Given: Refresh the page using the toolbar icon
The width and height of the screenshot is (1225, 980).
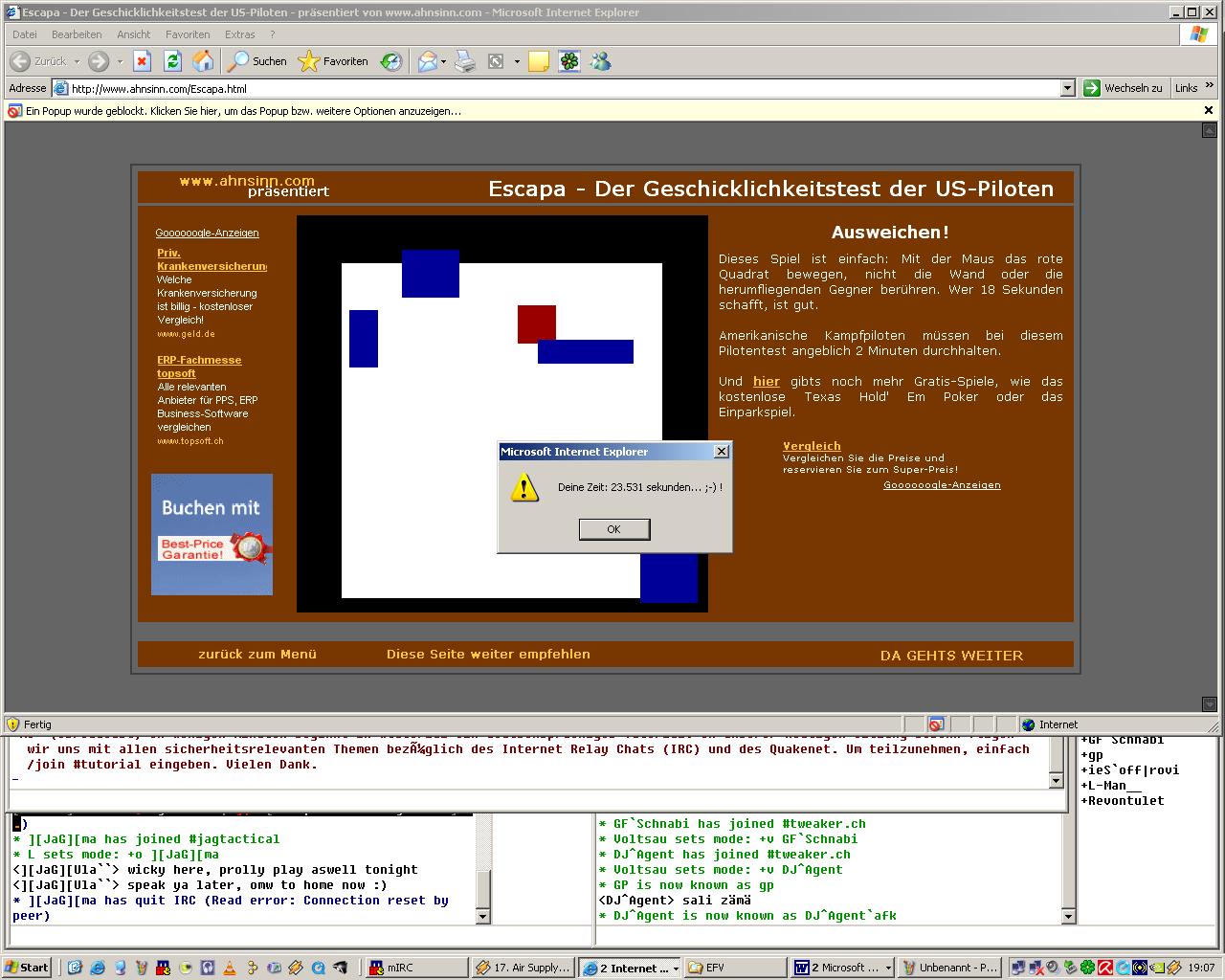Looking at the screenshot, I should (x=172, y=61).
